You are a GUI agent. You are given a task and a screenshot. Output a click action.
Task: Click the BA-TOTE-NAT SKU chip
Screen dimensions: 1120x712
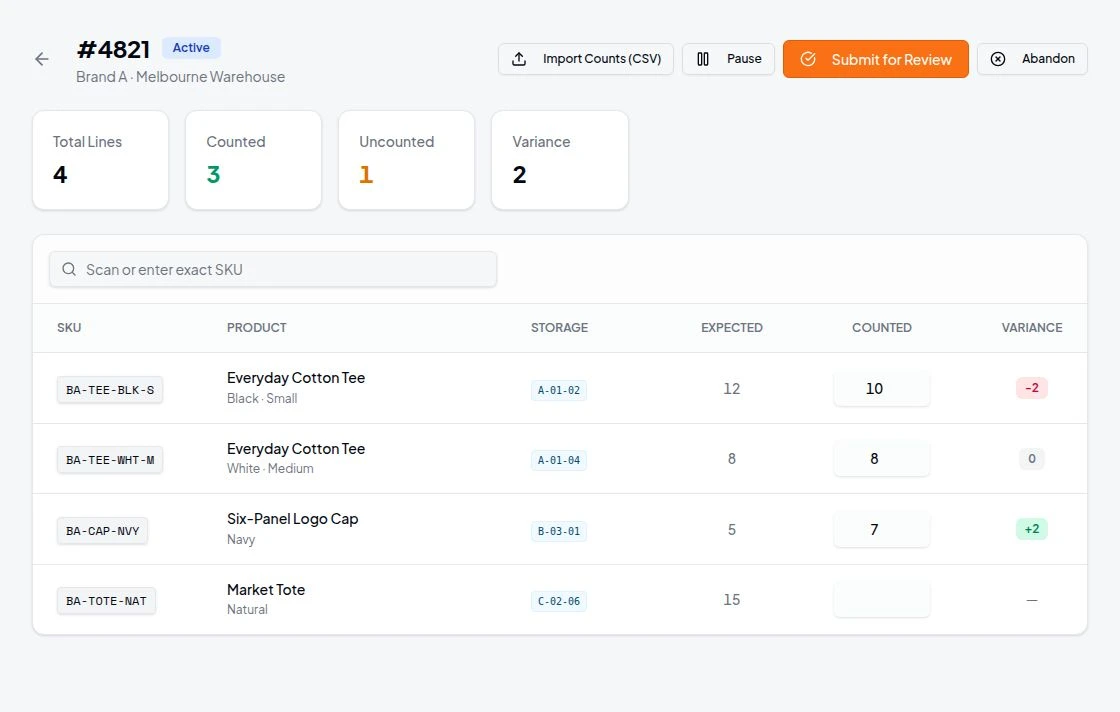[106, 601]
